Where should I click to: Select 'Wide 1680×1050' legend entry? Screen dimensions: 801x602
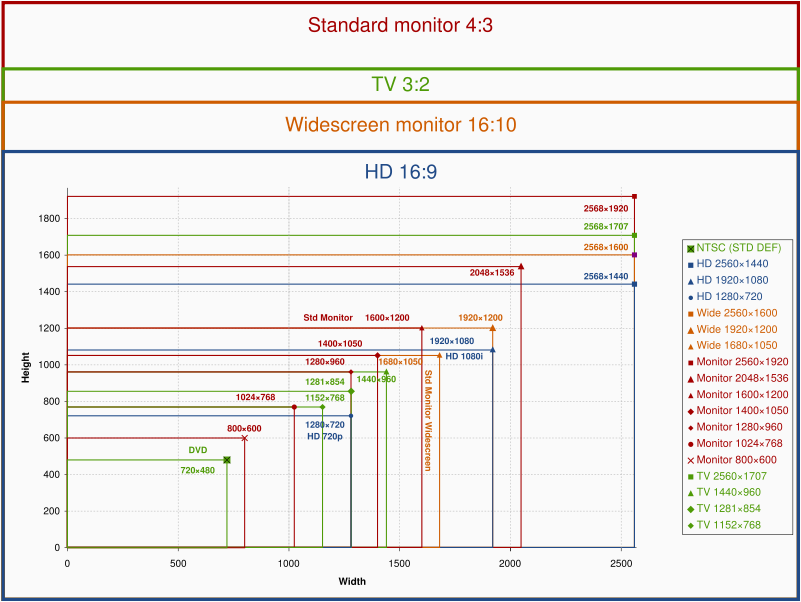click(x=732, y=345)
